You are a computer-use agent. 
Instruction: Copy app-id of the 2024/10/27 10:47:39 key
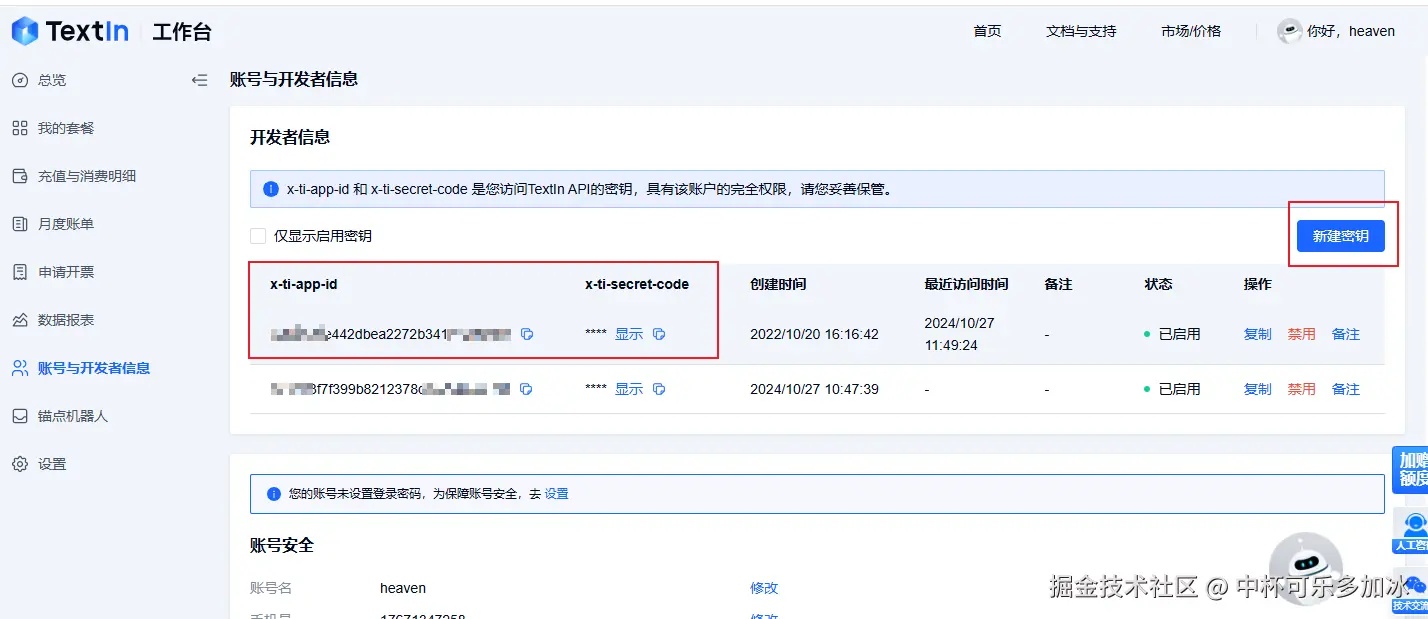[526, 389]
